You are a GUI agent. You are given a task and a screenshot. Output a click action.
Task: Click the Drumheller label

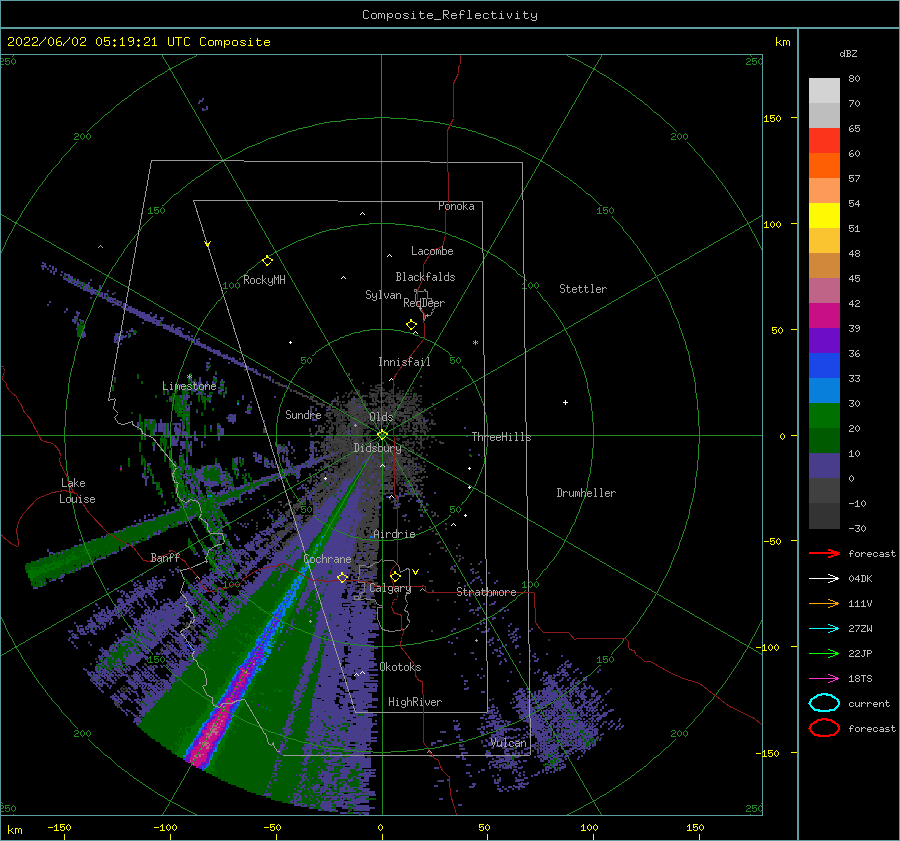pyautogui.click(x=586, y=493)
